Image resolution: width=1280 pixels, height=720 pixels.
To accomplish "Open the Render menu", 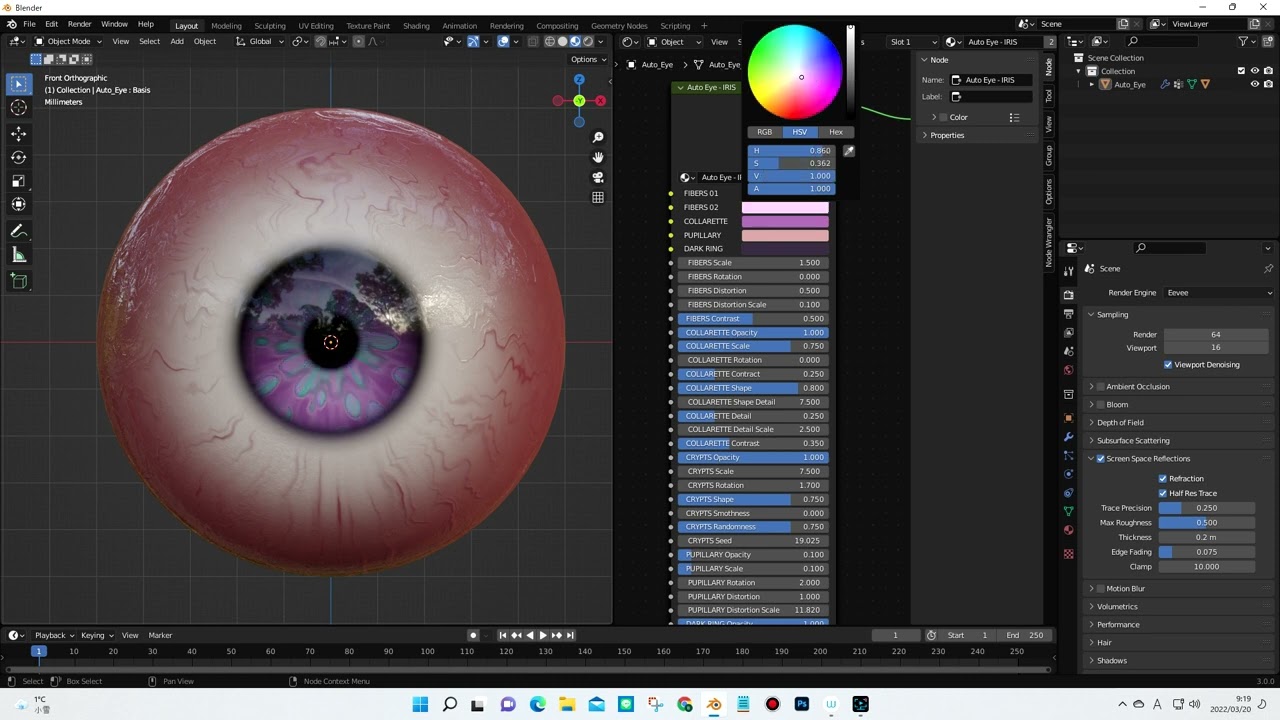I will coord(79,24).
